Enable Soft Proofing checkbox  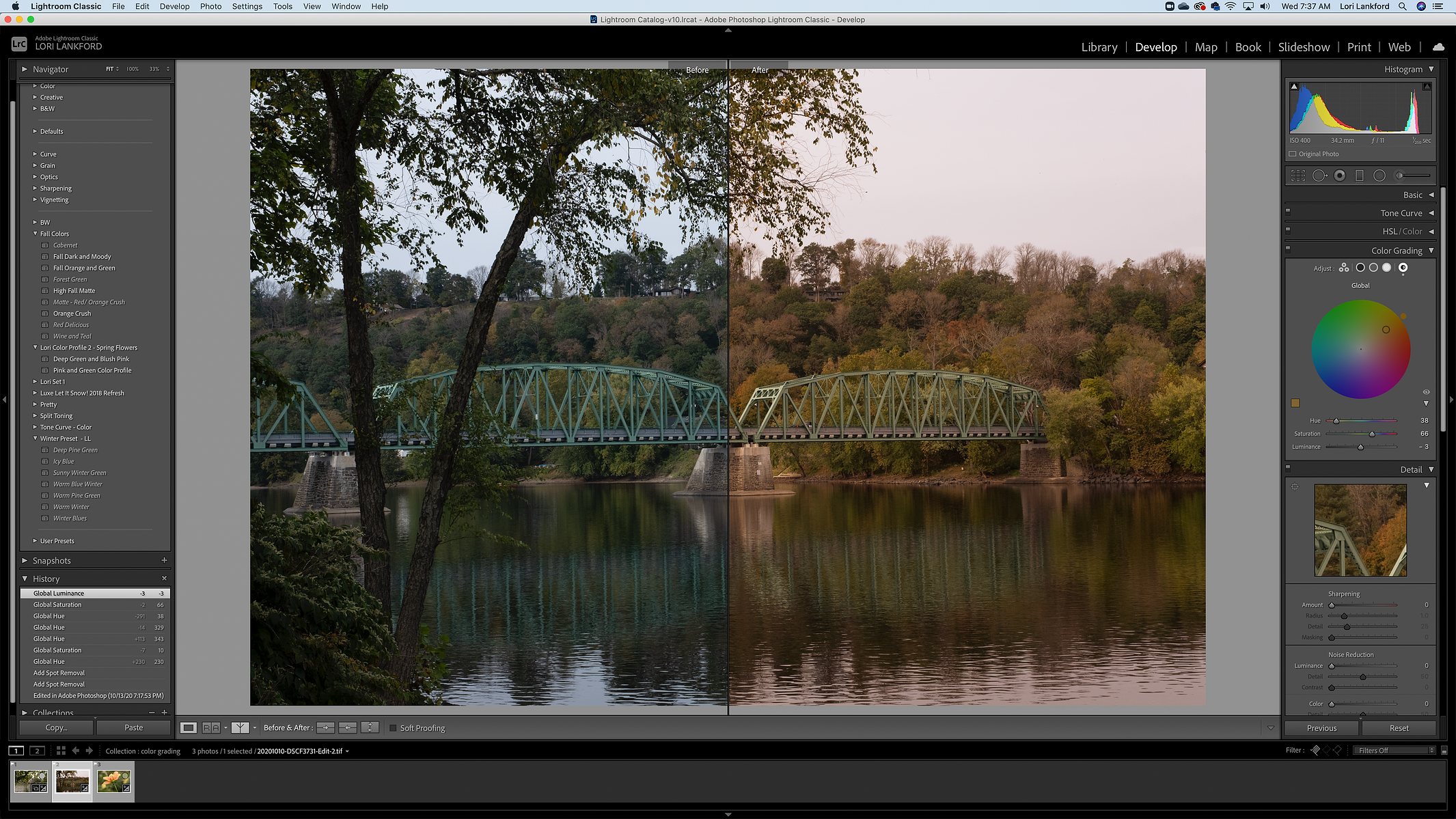pos(393,728)
